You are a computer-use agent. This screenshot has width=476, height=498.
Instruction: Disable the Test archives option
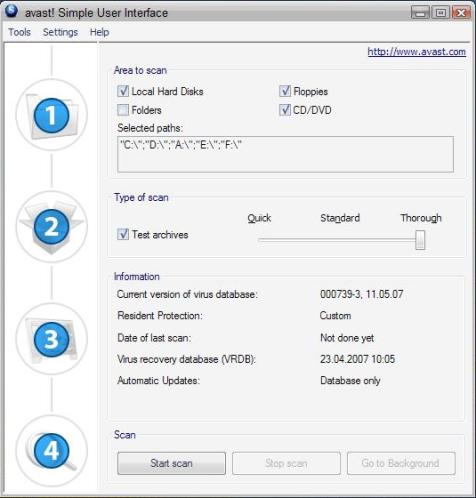123,234
